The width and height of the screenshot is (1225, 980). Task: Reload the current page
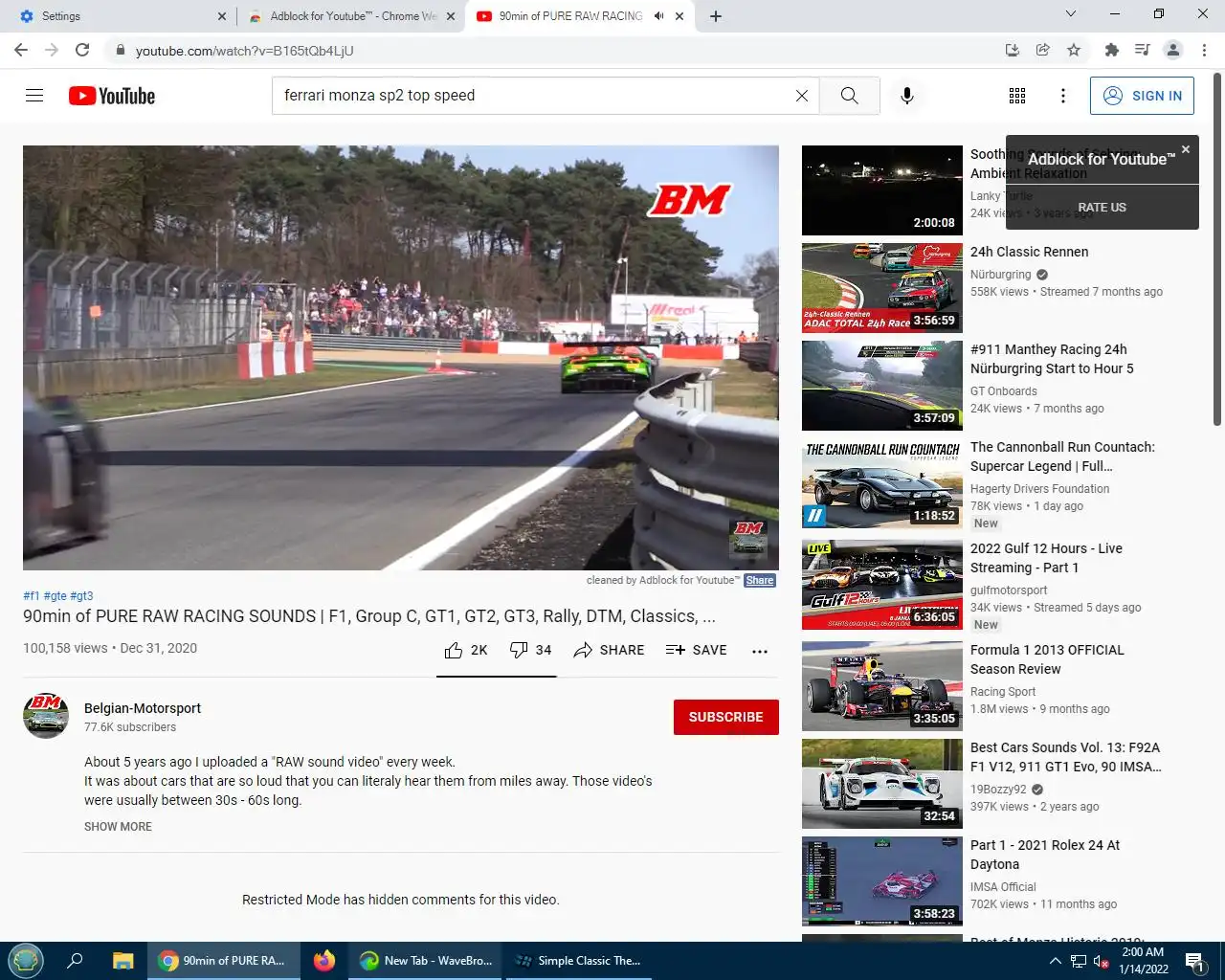(82, 50)
